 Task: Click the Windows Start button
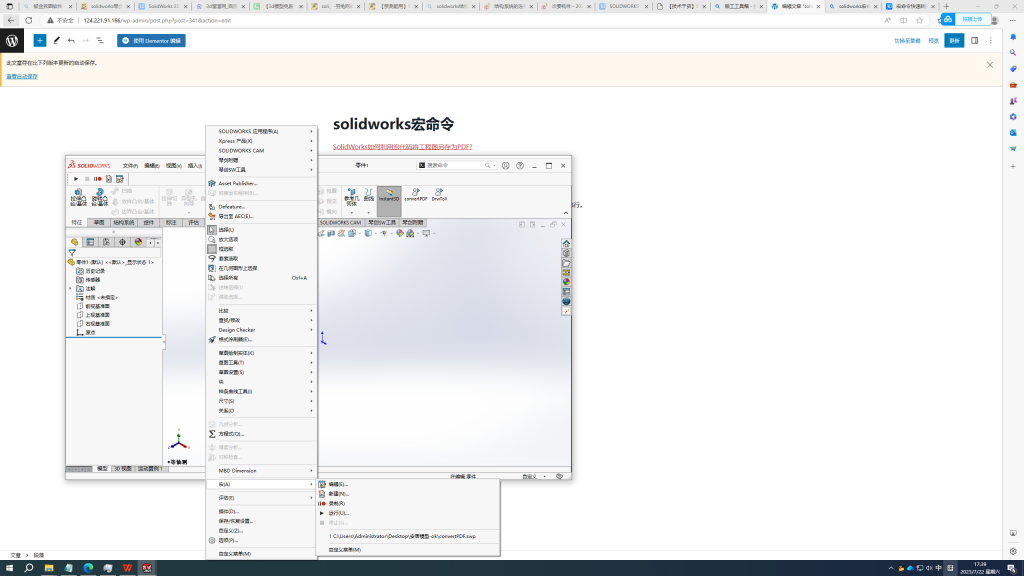10,568
